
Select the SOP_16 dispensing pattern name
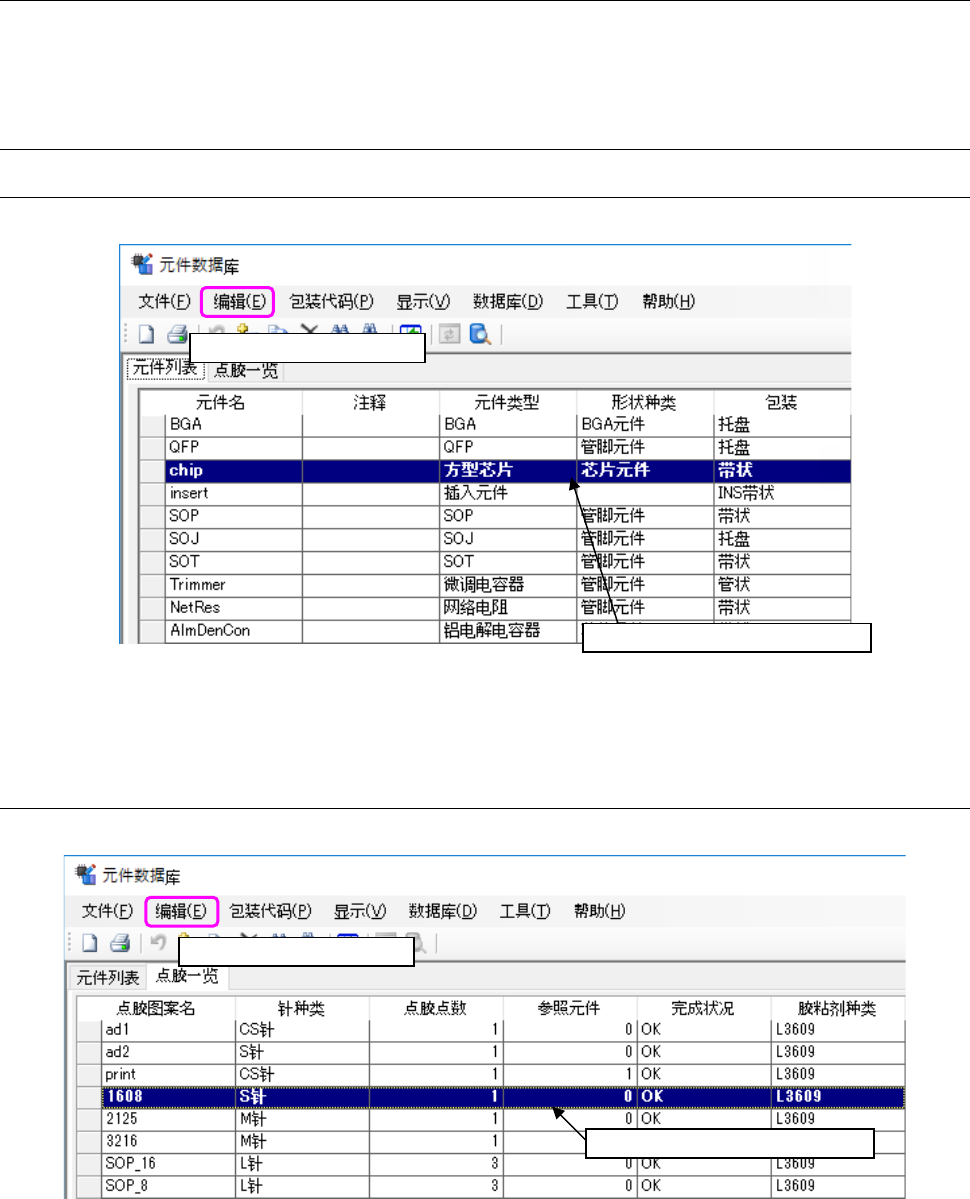(x=168, y=1163)
